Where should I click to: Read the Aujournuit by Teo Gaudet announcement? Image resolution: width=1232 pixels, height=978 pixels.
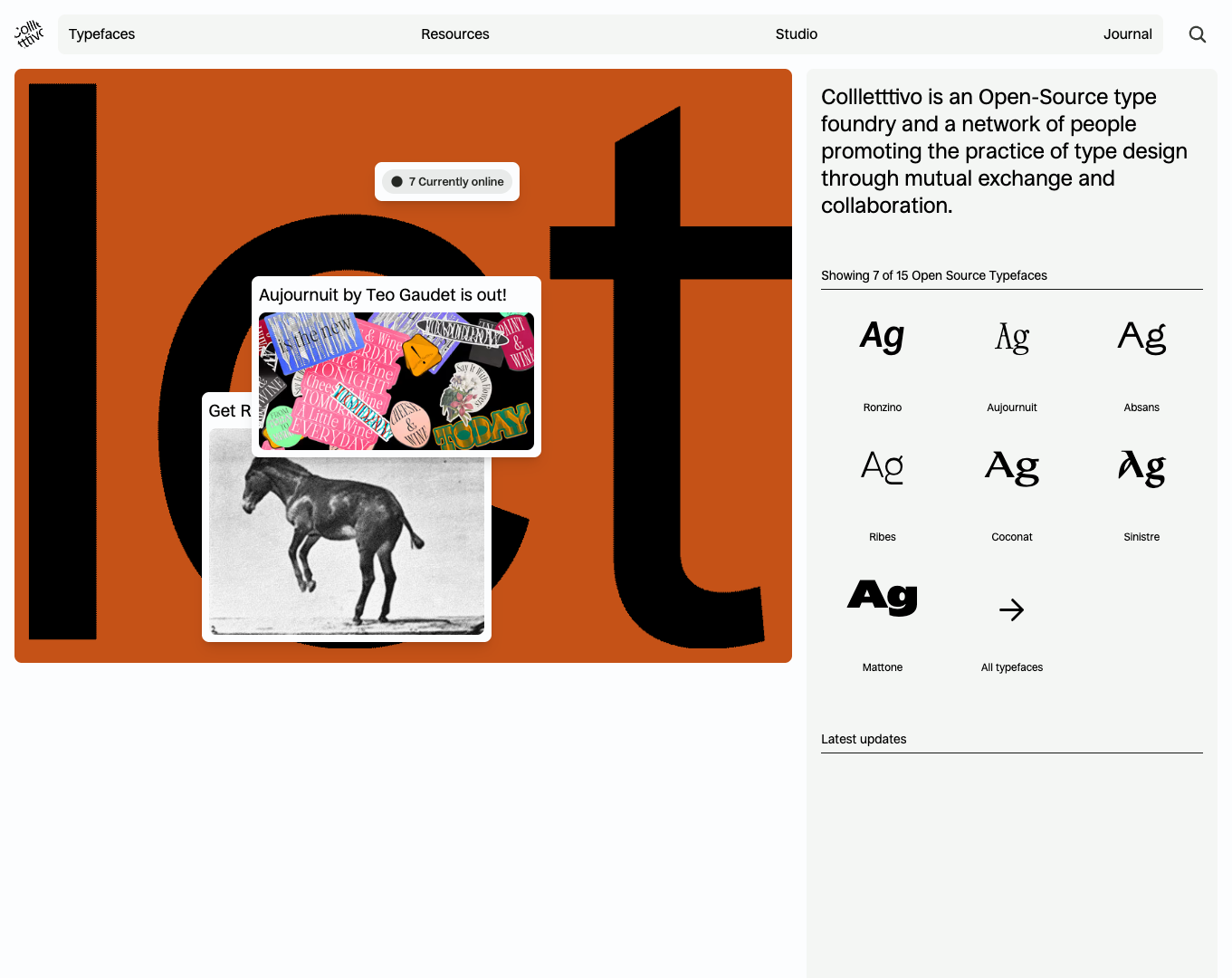[383, 294]
